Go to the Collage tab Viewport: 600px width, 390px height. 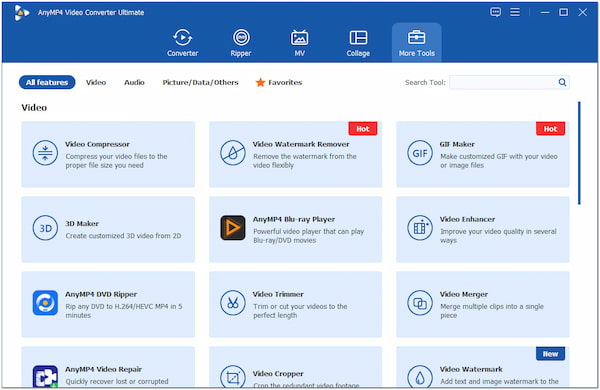(x=358, y=42)
